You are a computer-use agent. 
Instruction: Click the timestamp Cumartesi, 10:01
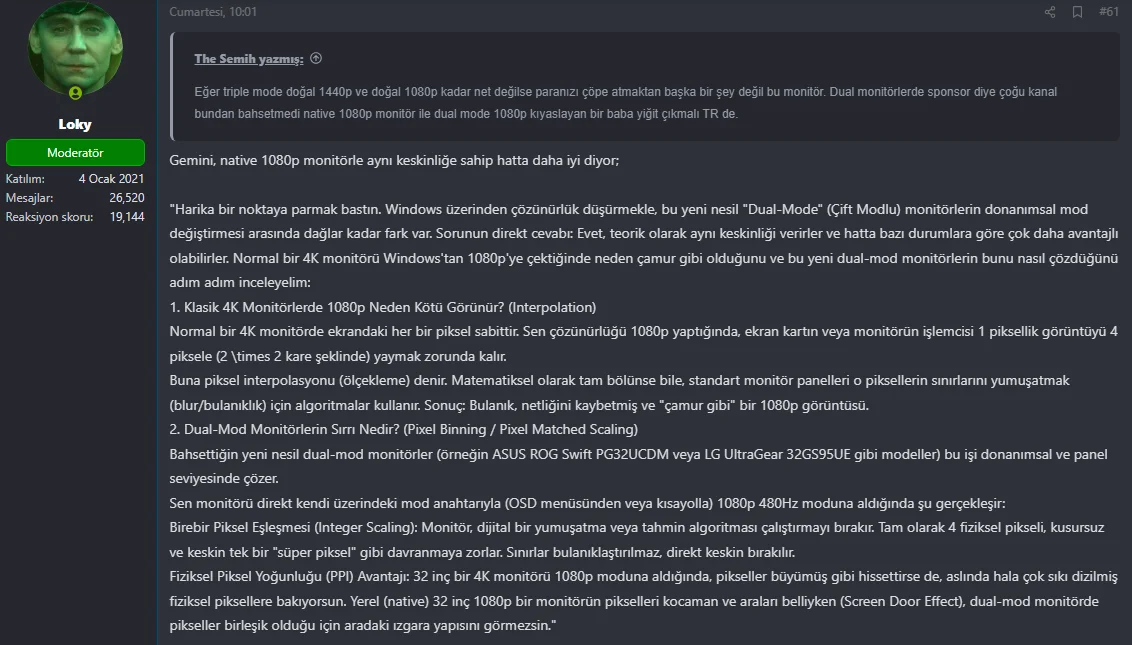[x=213, y=12]
